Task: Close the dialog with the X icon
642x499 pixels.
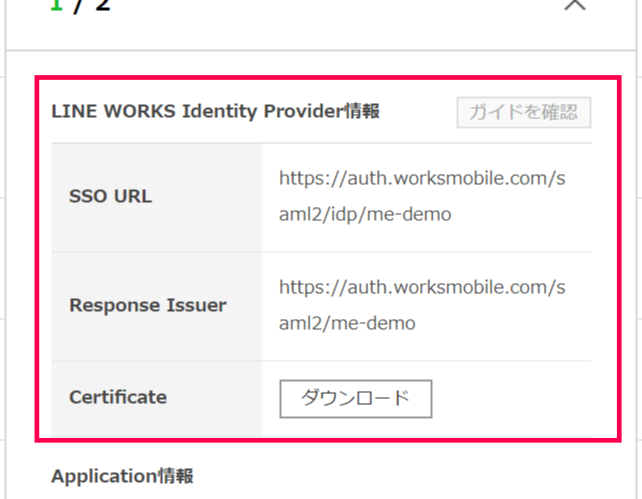Action: click(575, 5)
